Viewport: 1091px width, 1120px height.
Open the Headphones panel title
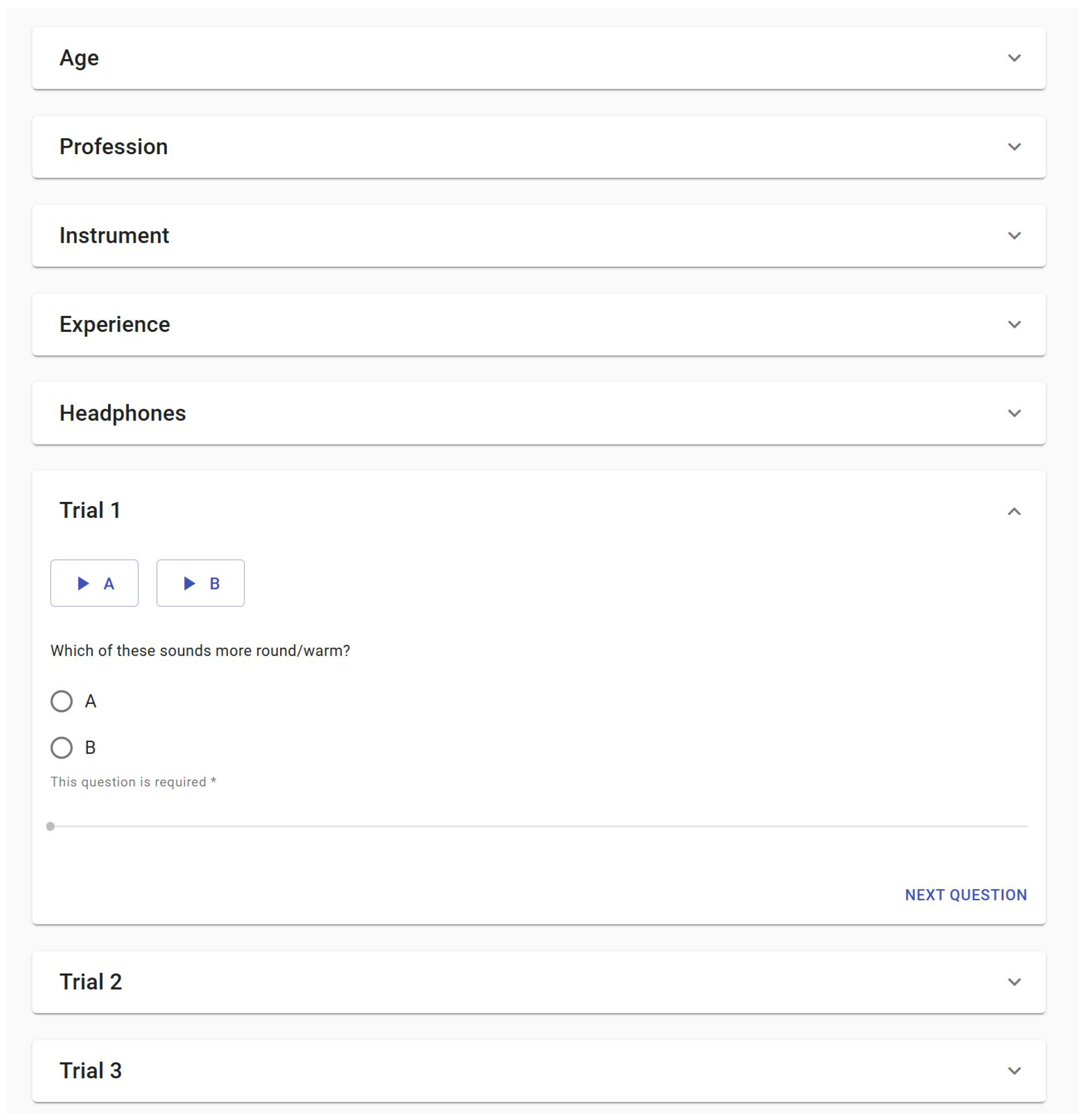tap(123, 414)
